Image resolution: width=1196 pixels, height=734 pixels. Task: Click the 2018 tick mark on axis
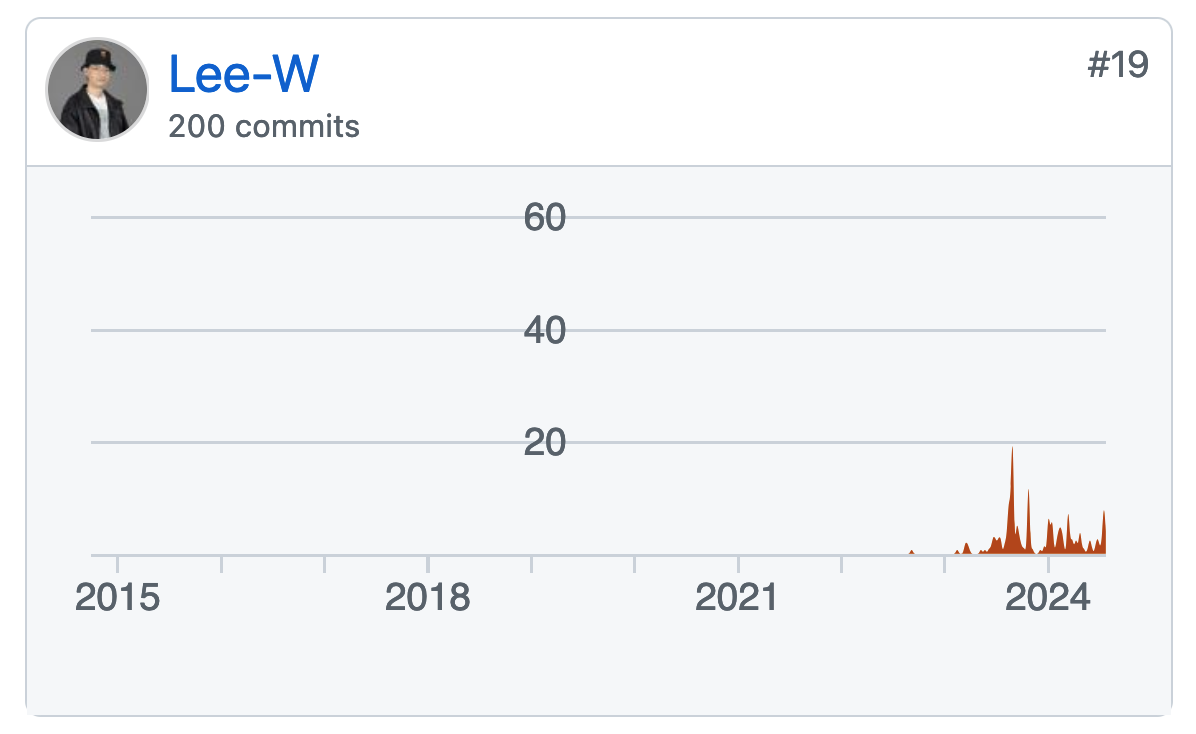(x=428, y=564)
